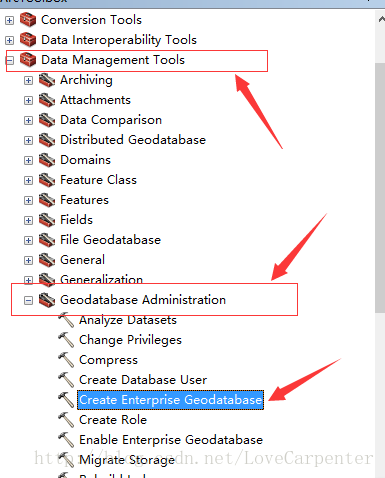Click the Analyze Datasets hammer icon
The height and width of the screenshot is (478, 385).
pyautogui.click(x=66, y=320)
